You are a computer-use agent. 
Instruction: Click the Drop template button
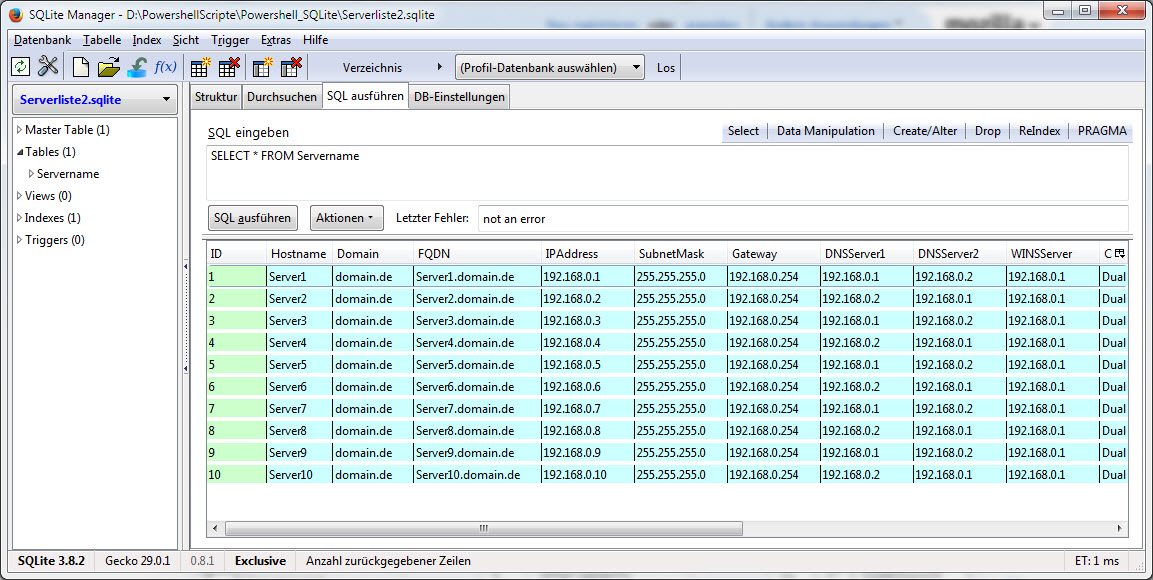pos(988,131)
